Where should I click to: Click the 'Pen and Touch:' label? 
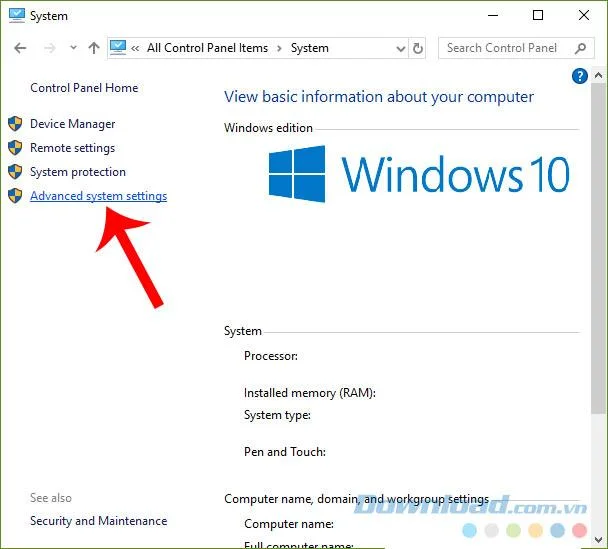pos(285,452)
